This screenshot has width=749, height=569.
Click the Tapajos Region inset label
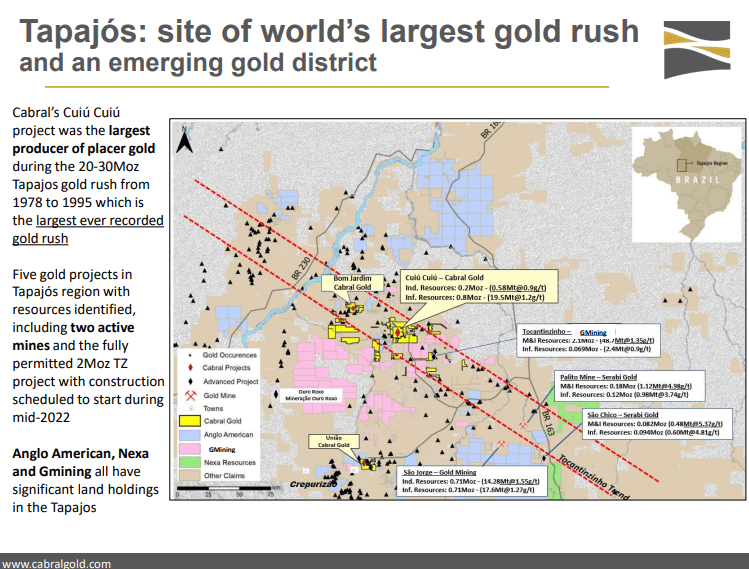point(712,163)
